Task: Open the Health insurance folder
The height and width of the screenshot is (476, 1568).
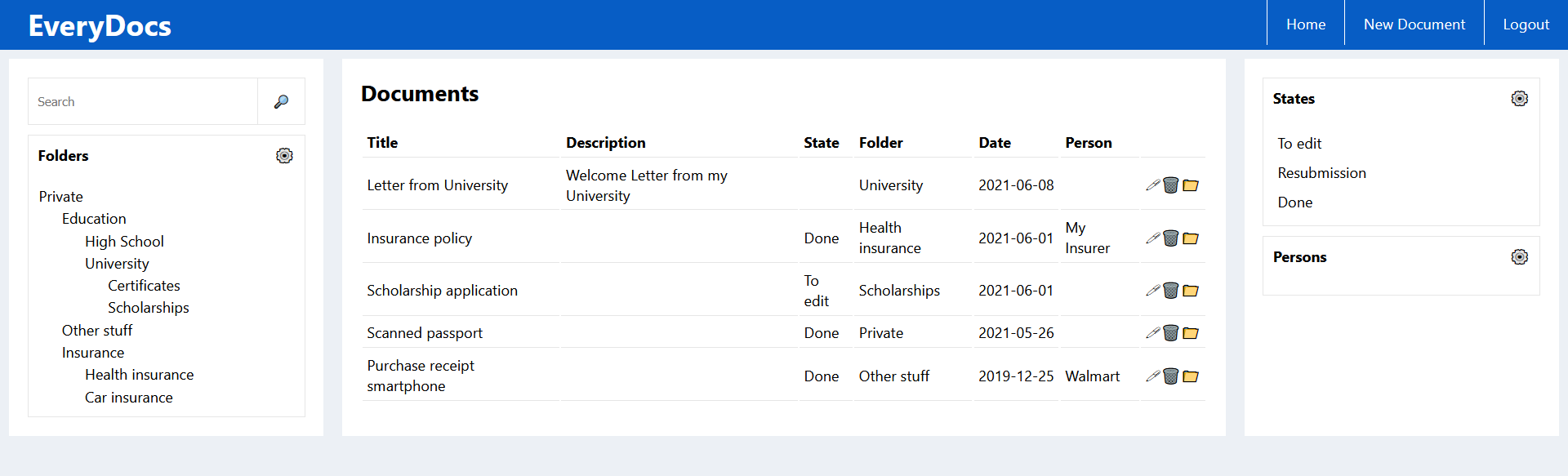Action: pyautogui.click(x=139, y=375)
